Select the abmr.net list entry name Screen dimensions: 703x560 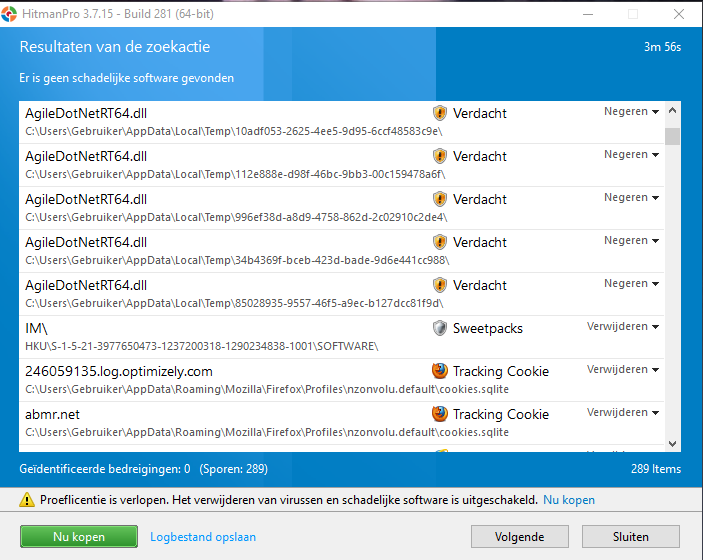click(x=52, y=414)
